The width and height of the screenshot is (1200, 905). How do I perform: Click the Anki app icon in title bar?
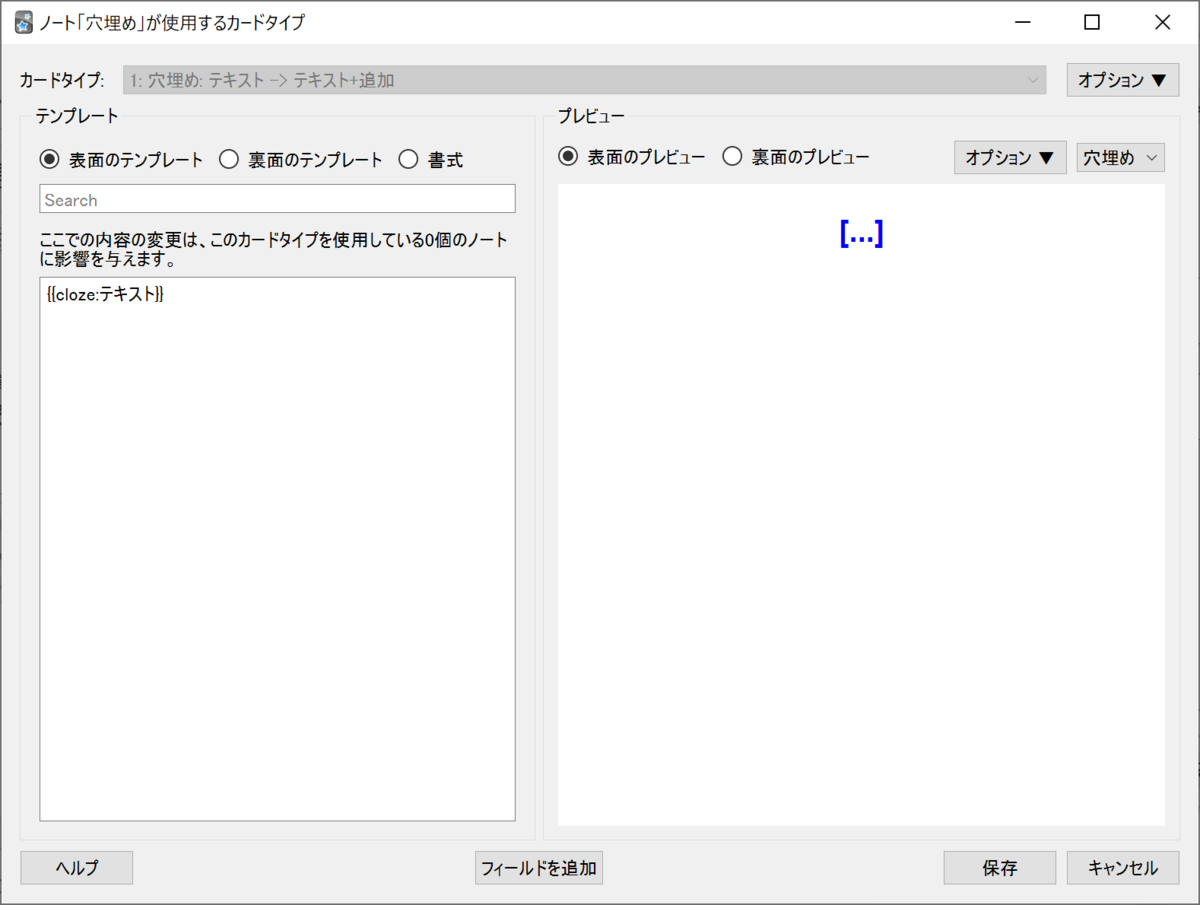click(x=24, y=22)
